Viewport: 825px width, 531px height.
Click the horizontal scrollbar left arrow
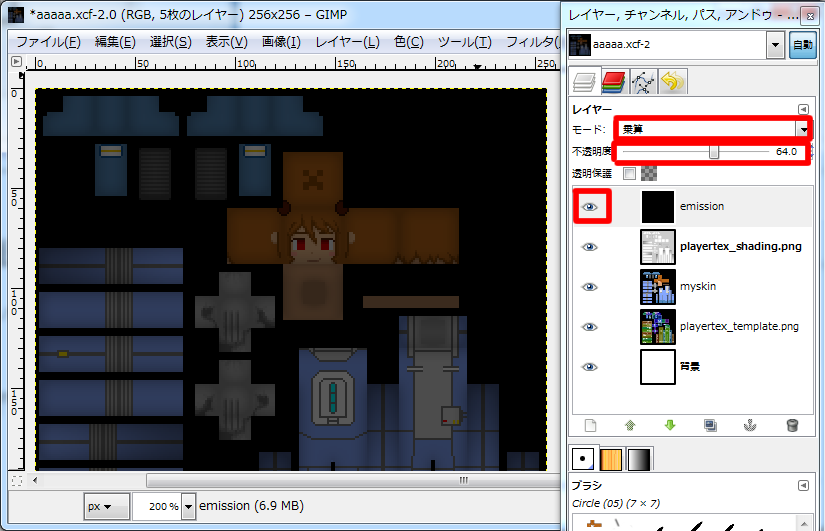pos(35,480)
